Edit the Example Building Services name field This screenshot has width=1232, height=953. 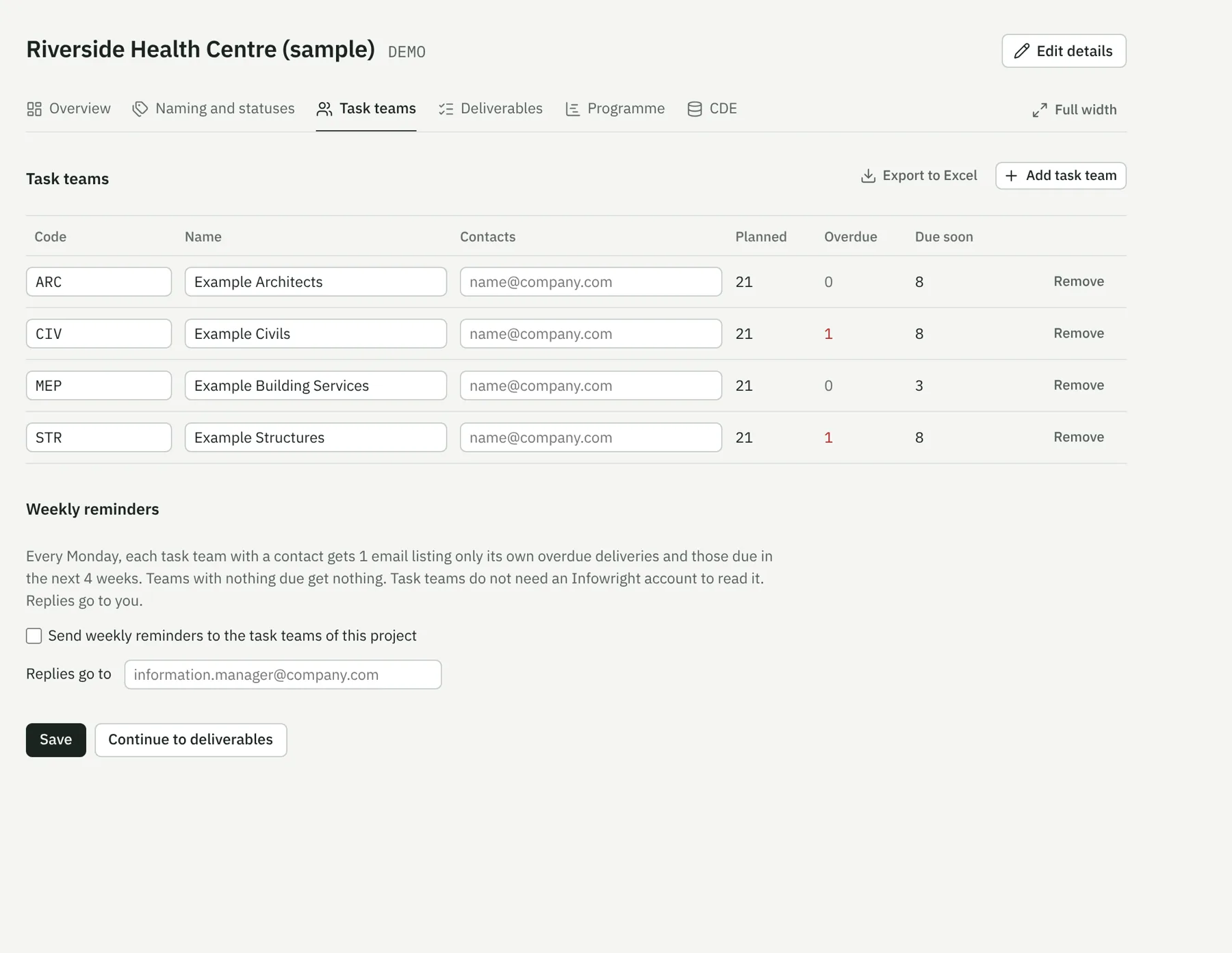[316, 386]
